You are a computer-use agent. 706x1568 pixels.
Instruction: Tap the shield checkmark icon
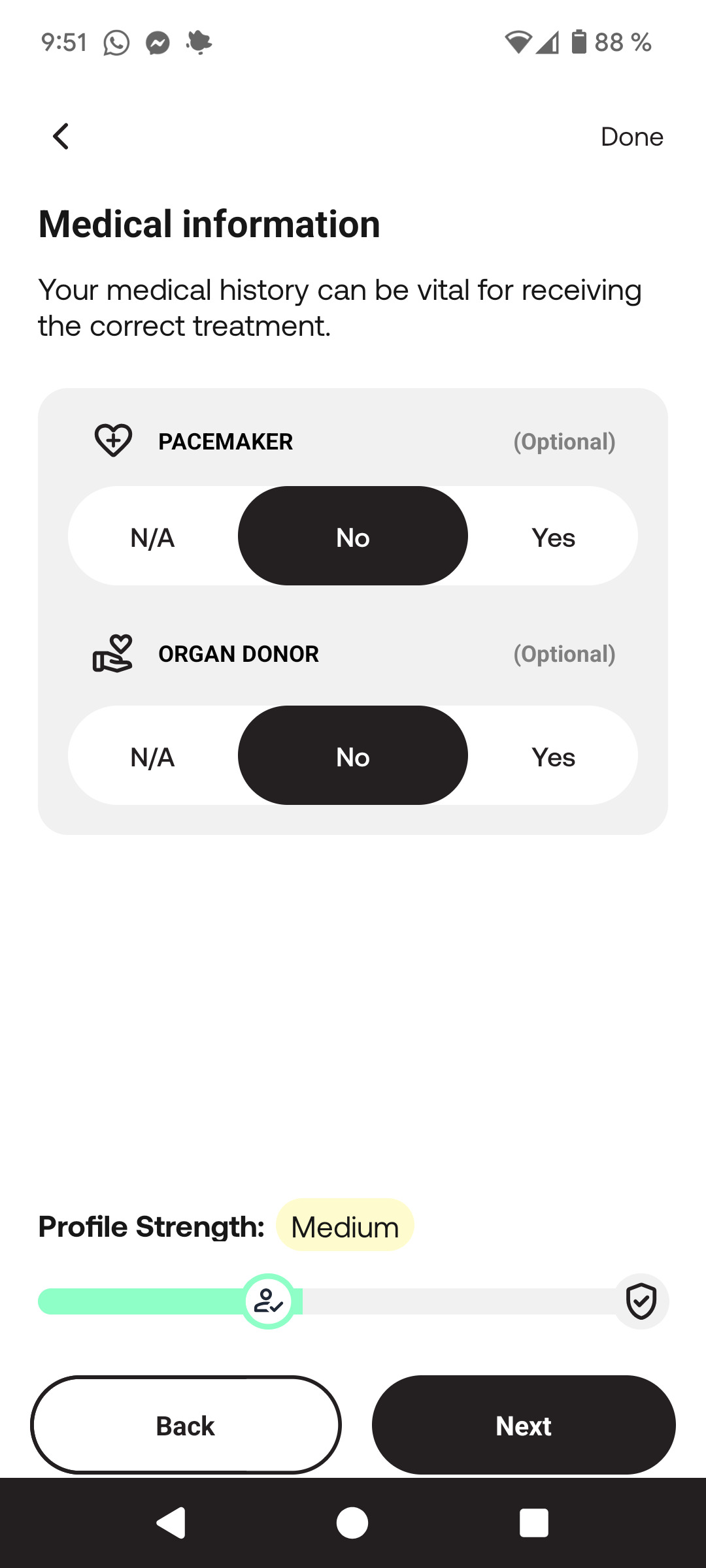[x=641, y=1301]
